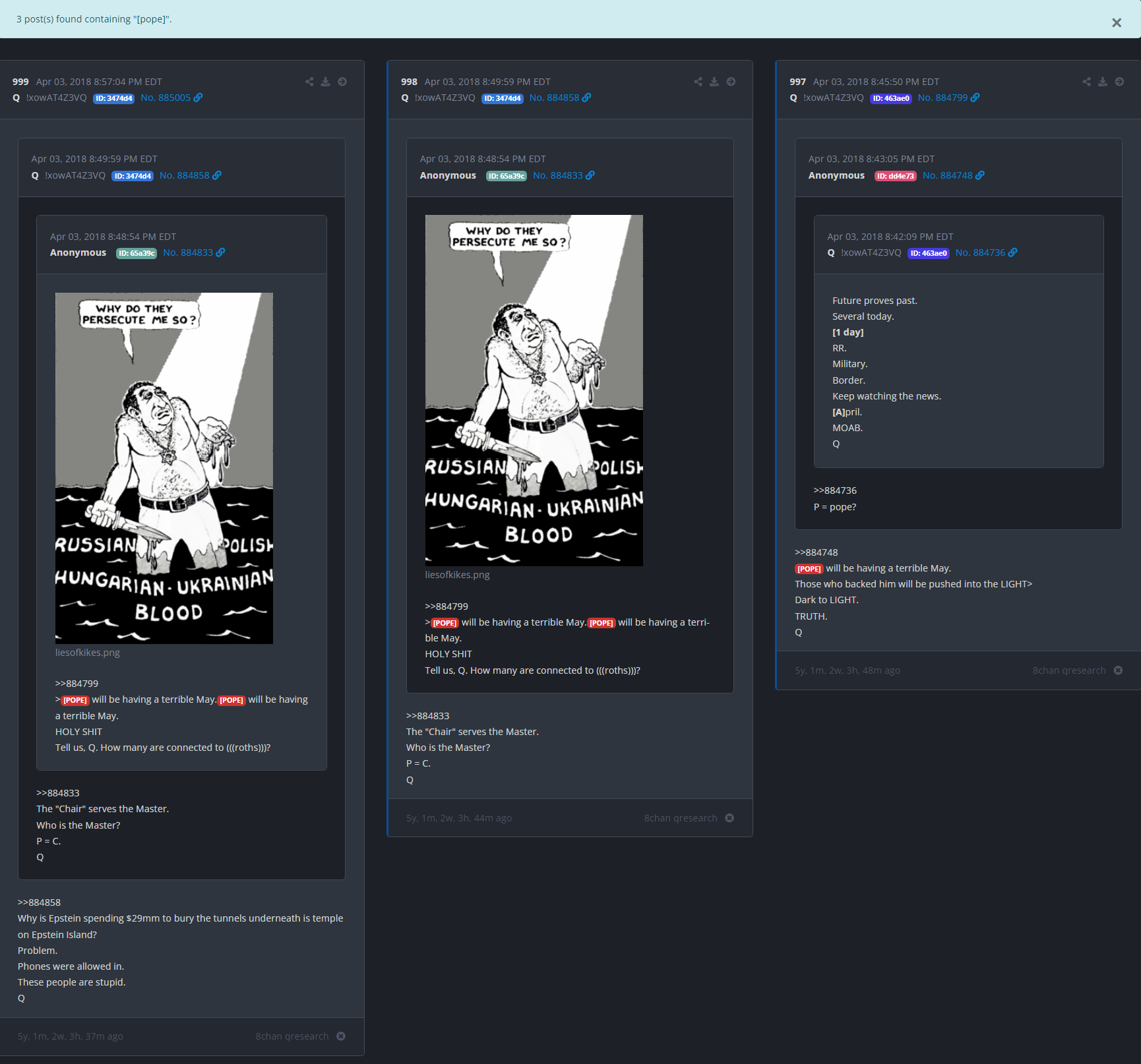Click chain icon beside No. 884858 in post 998 header
This screenshot has height=1064, width=1141.
586,98
